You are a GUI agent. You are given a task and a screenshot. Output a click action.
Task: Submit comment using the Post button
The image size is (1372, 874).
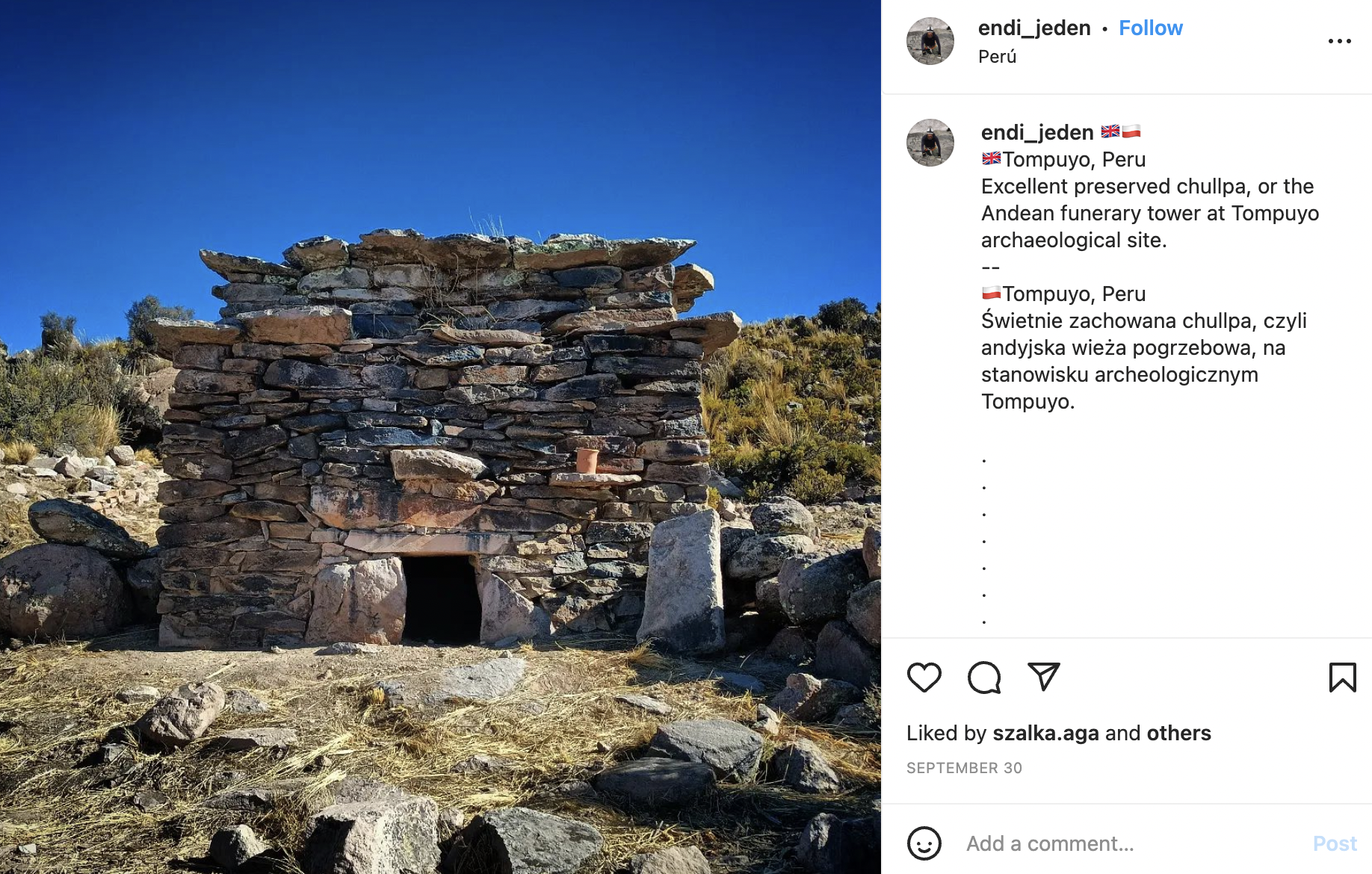pos(1335,843)
